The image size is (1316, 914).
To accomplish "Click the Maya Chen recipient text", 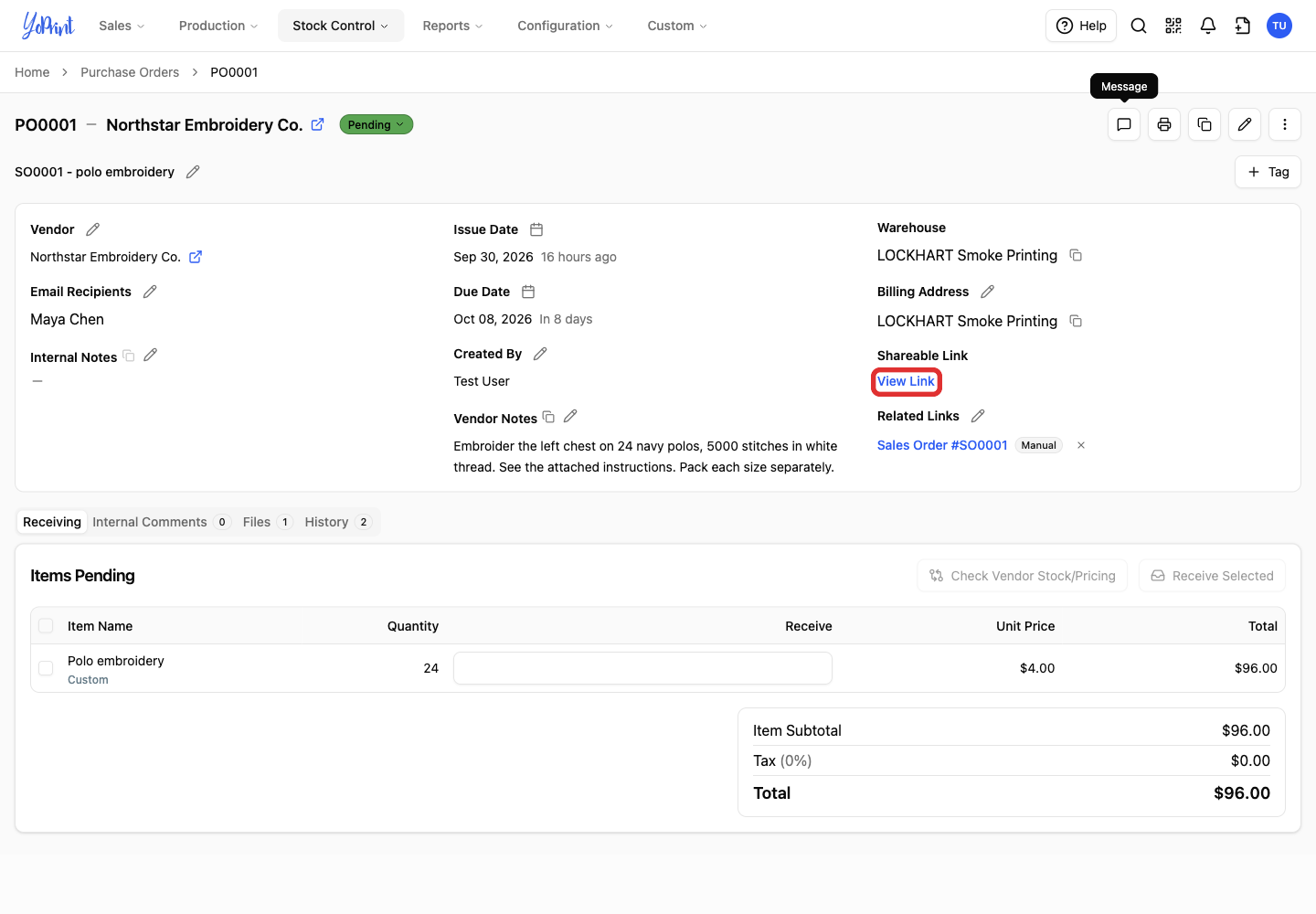I will pos(68,319).
